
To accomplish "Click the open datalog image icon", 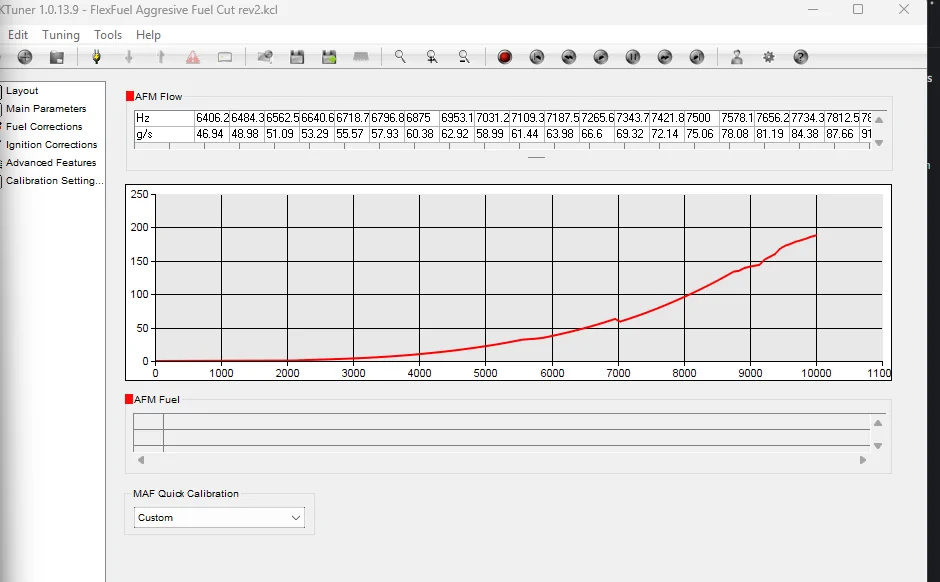I will tap(265, 57).
